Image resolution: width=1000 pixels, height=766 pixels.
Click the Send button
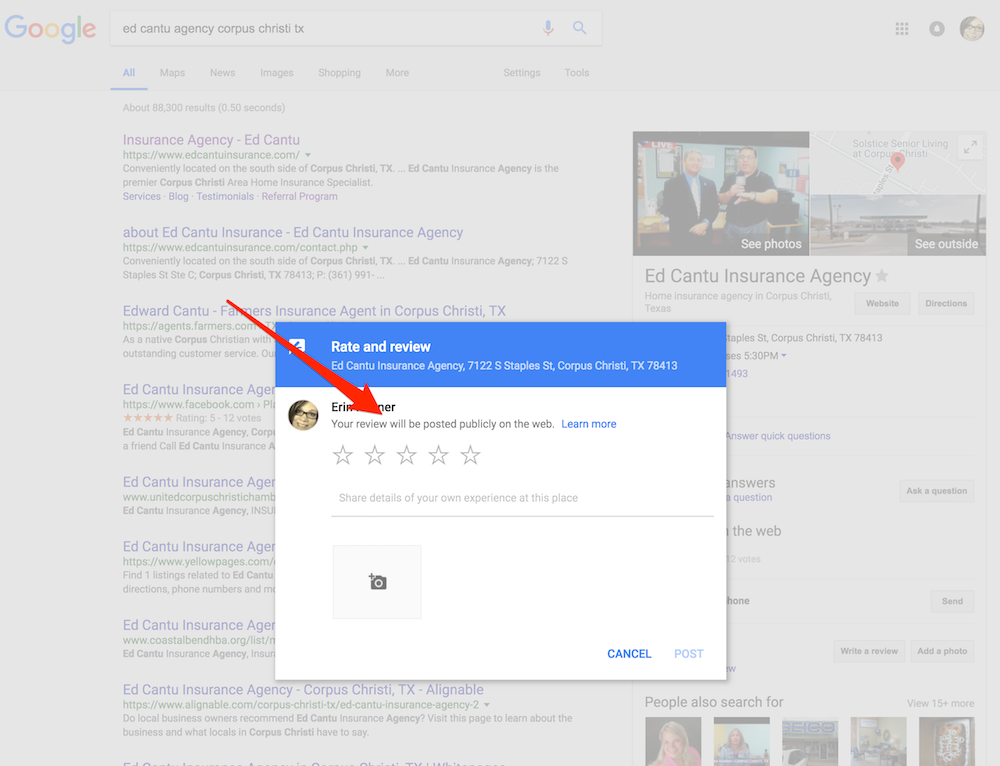point(952,601)
